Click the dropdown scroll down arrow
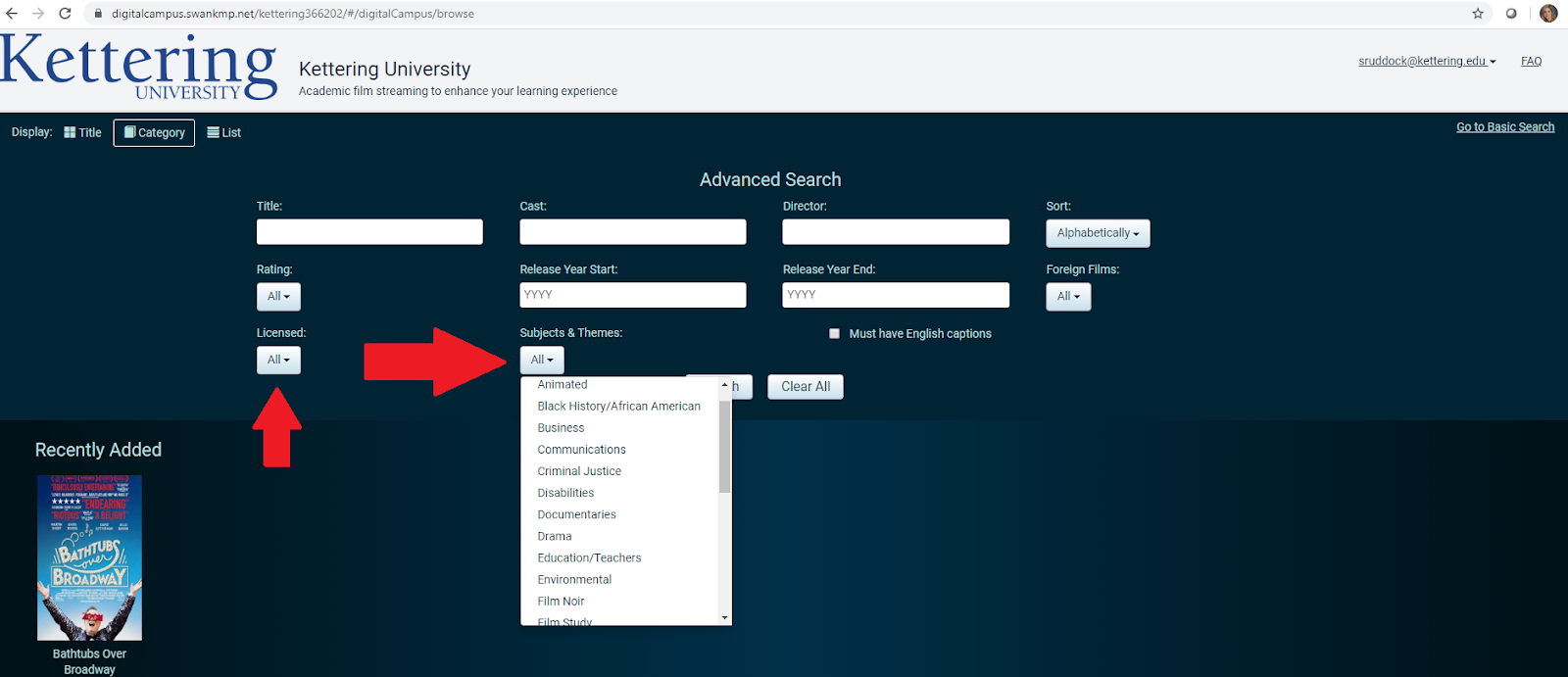 pyautogui.click(x=725, y=617)
